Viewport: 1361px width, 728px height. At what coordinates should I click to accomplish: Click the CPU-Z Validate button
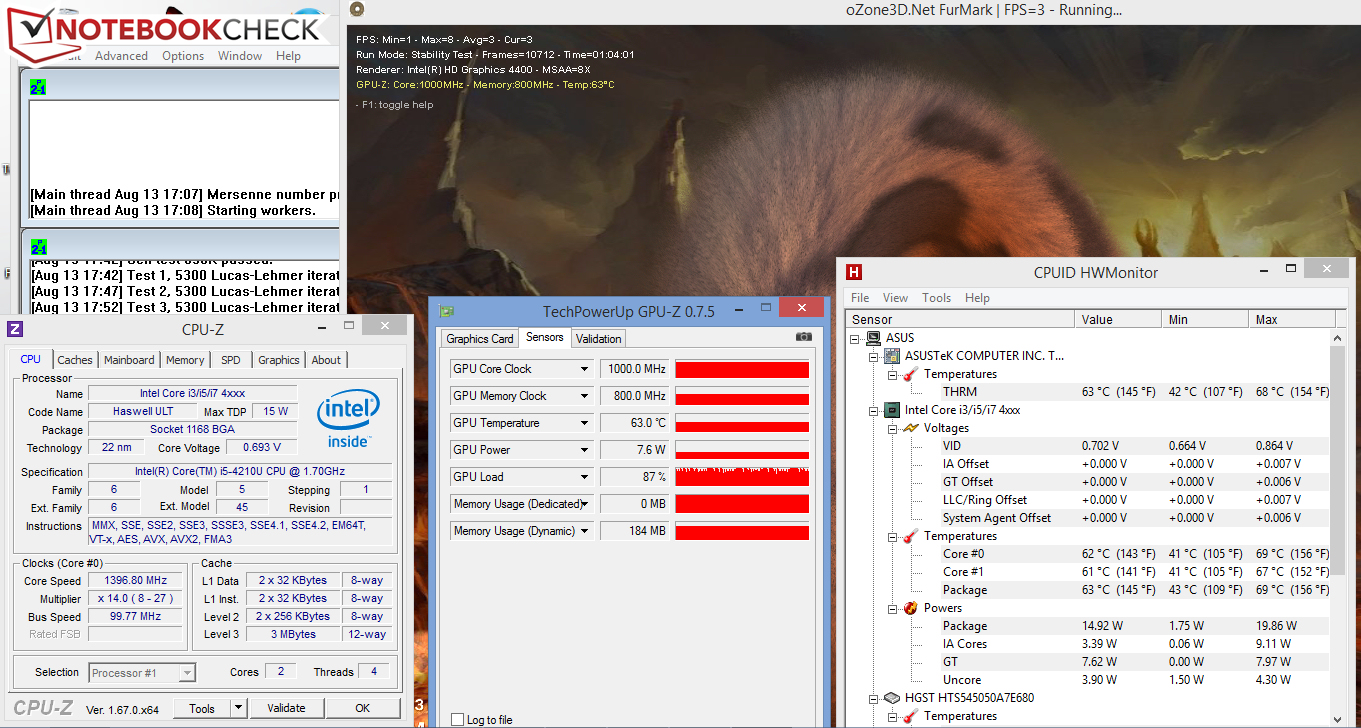(286, 708)
